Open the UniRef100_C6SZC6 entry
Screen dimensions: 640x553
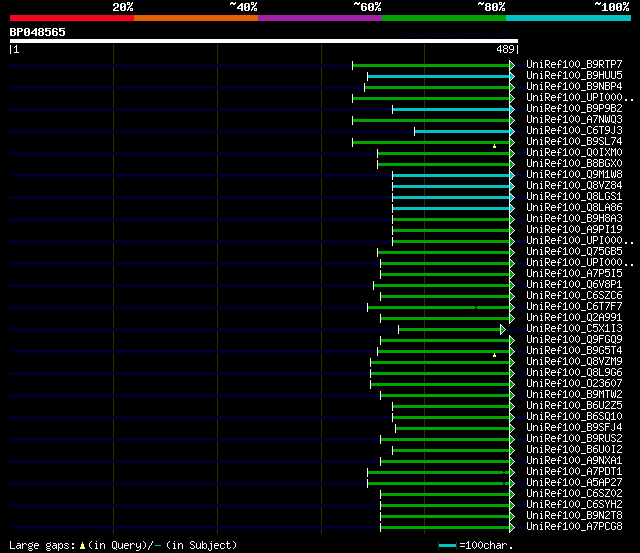574,296
